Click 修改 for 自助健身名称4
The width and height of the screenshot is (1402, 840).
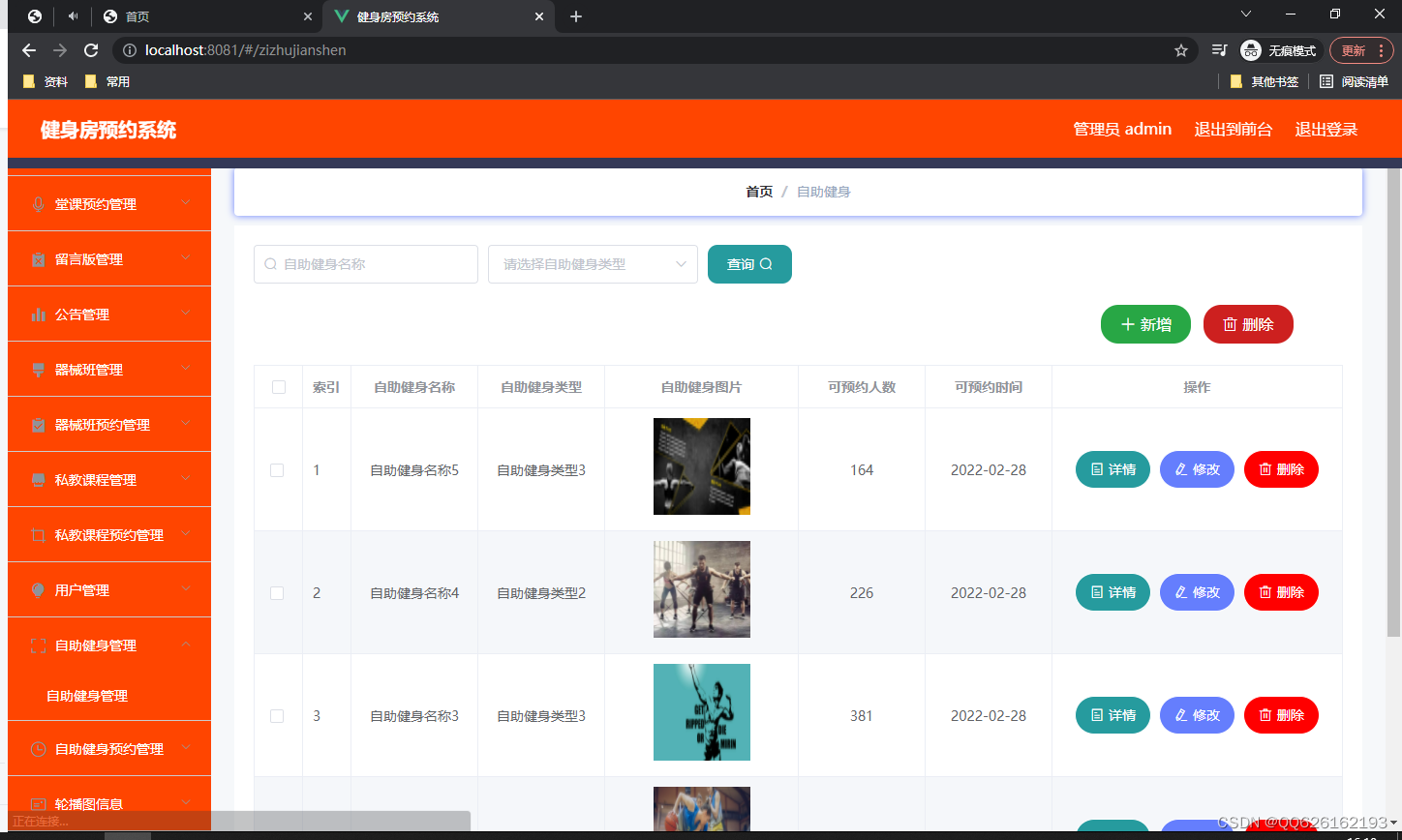tap(1197, 592)
